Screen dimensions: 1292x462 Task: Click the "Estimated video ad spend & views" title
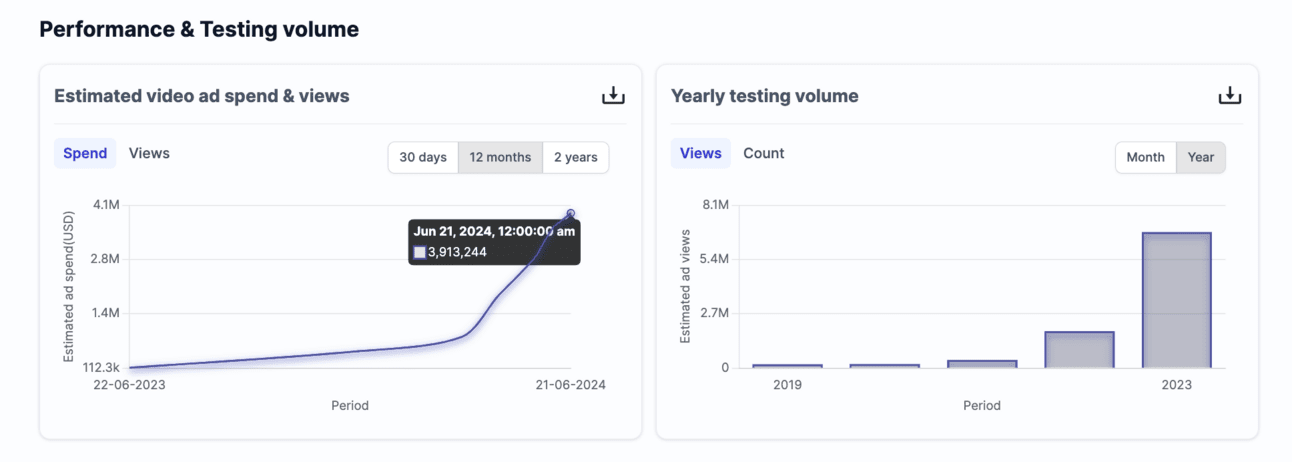click(201, 96)
